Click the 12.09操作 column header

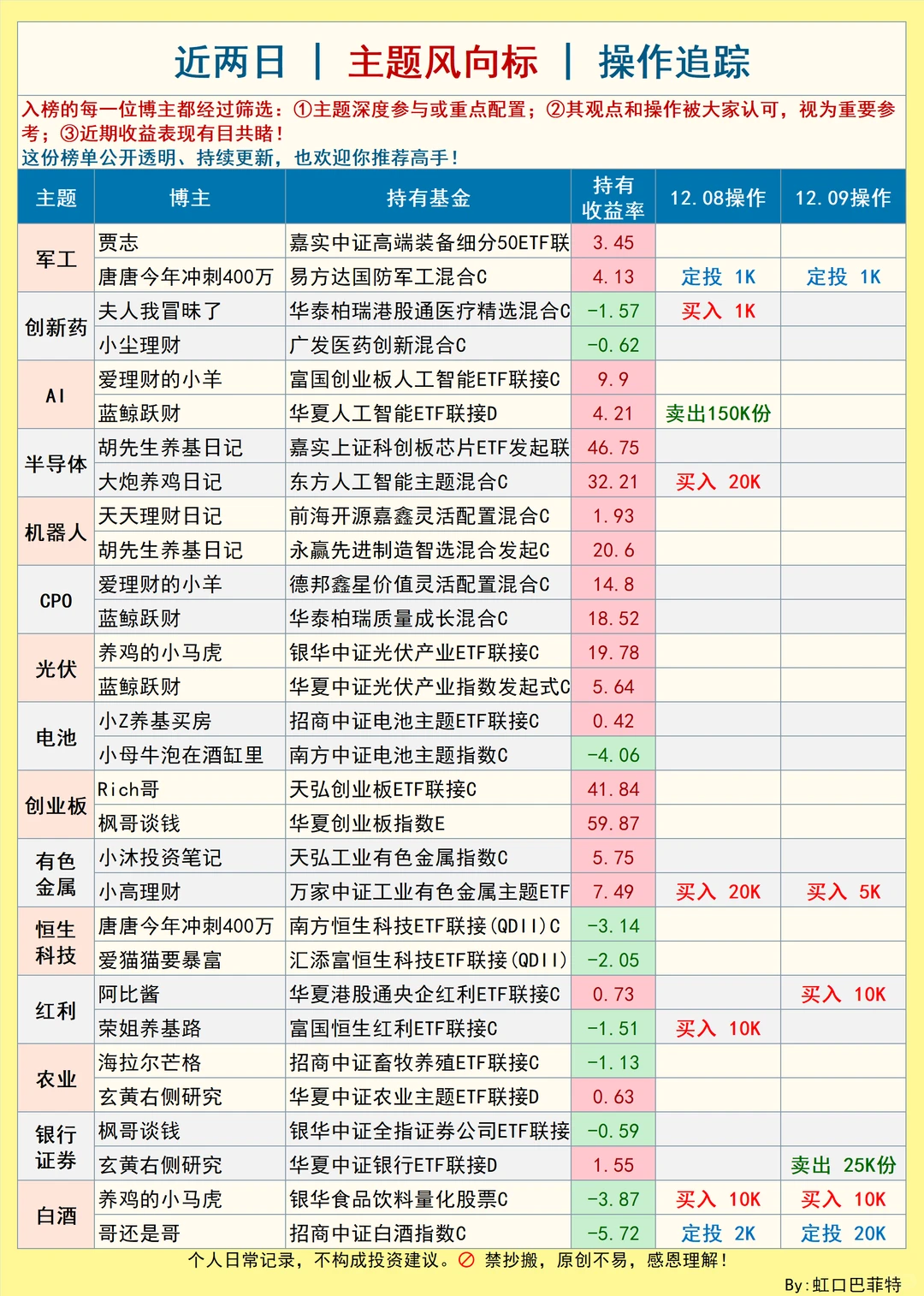click(842, 198)
